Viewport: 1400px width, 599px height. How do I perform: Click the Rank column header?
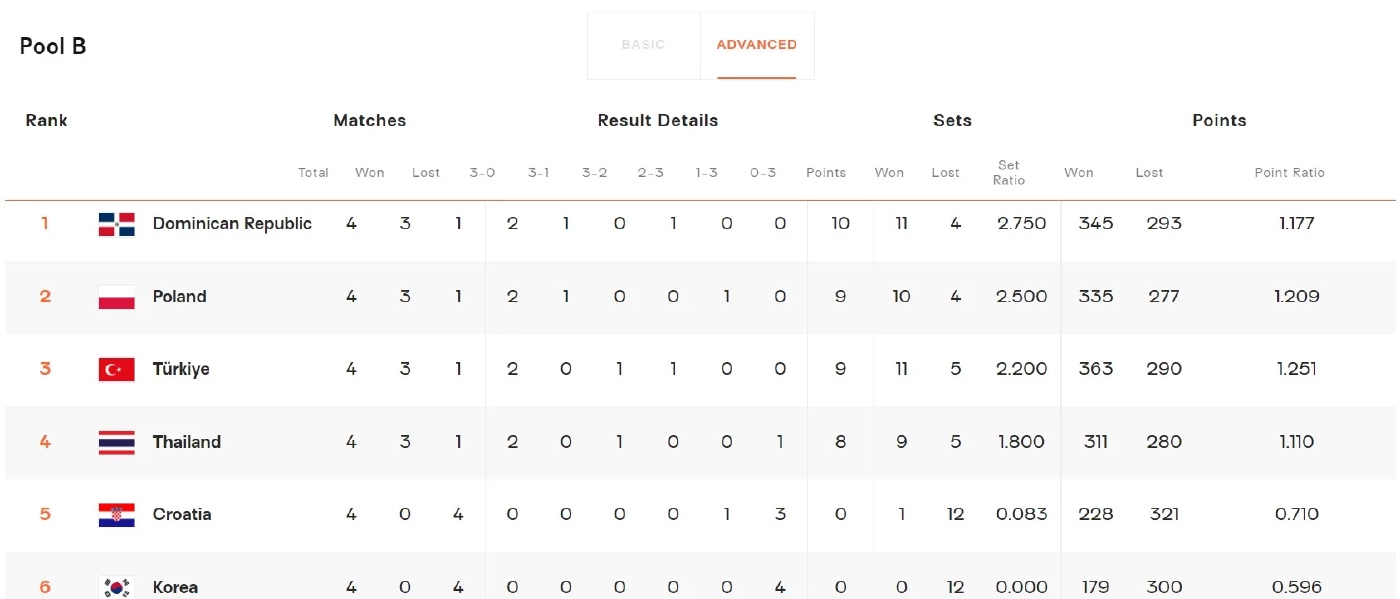pos(46,120)
